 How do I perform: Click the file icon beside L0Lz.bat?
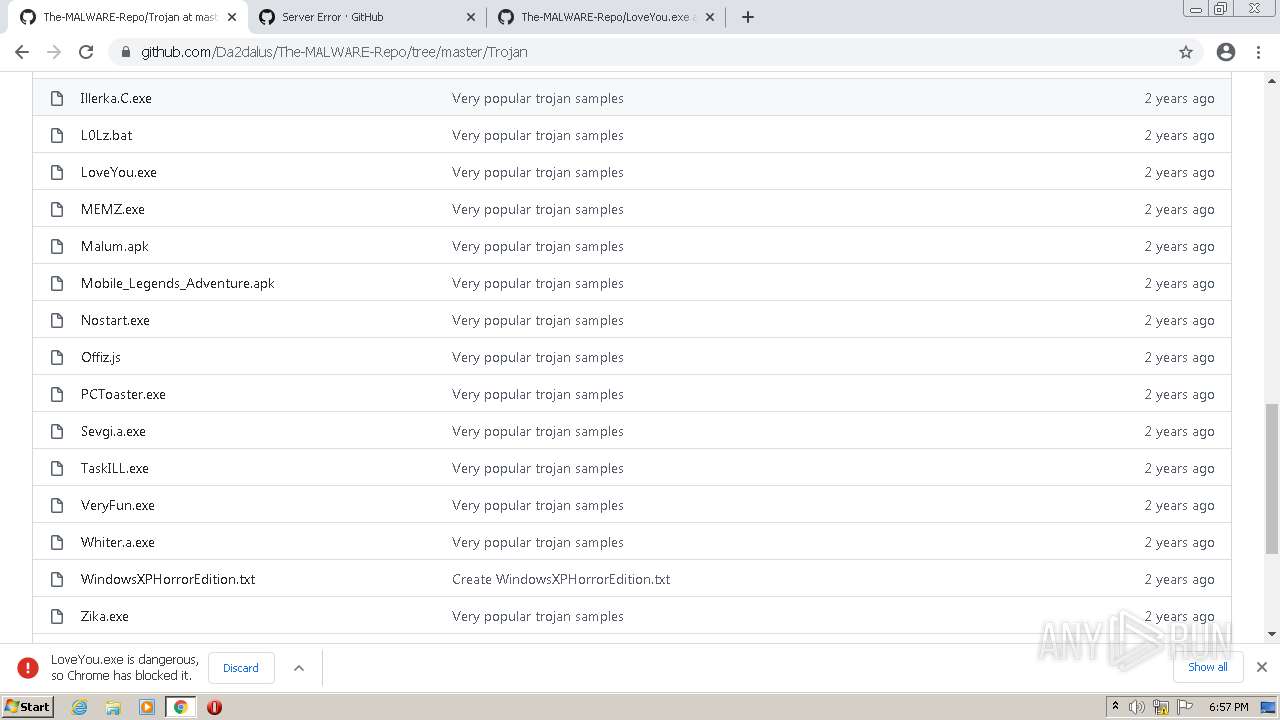58,135
